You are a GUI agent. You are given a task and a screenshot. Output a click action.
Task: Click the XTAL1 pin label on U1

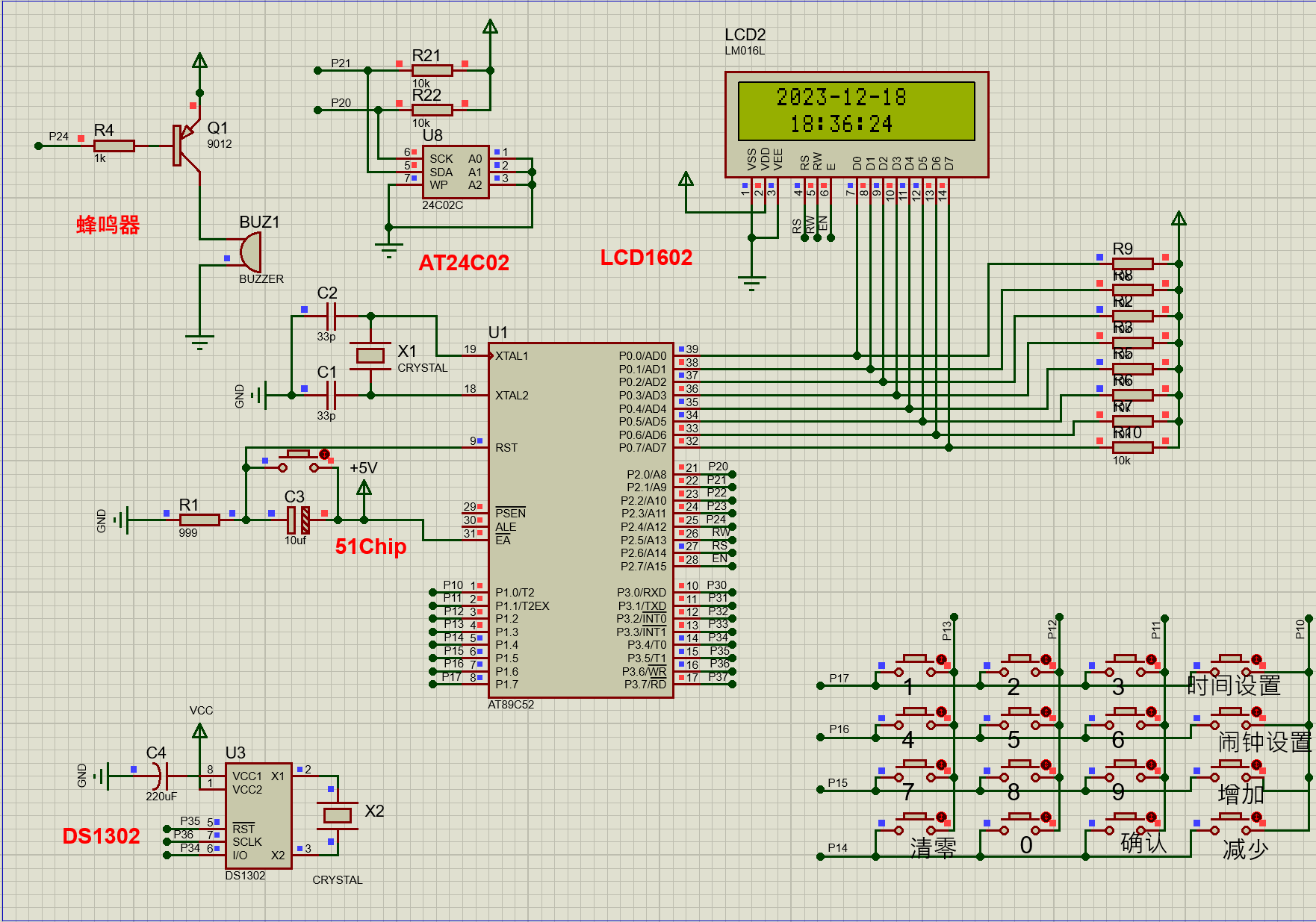click(512, 356)
